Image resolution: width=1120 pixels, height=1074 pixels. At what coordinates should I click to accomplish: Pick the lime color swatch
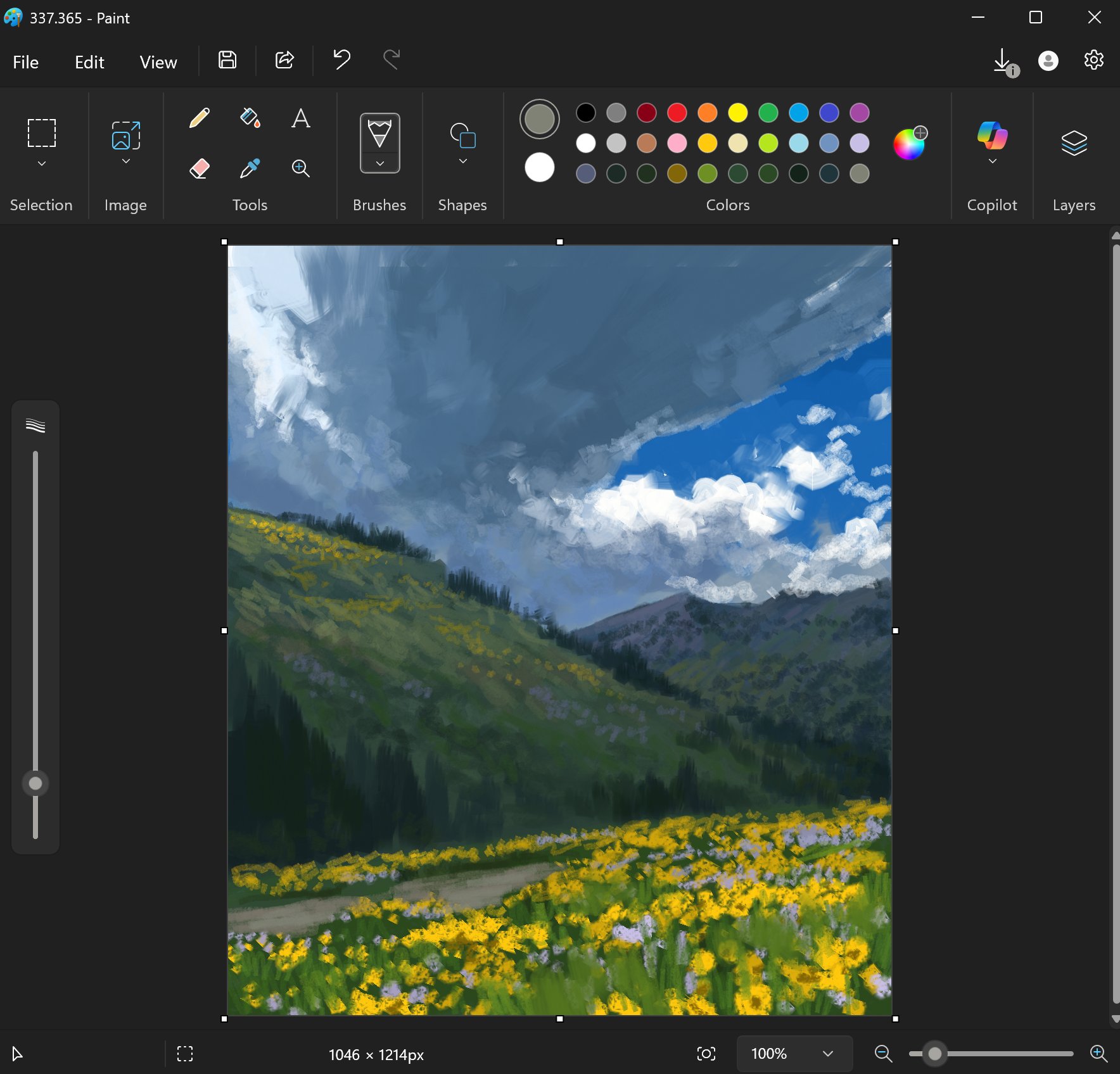(768, 143)
